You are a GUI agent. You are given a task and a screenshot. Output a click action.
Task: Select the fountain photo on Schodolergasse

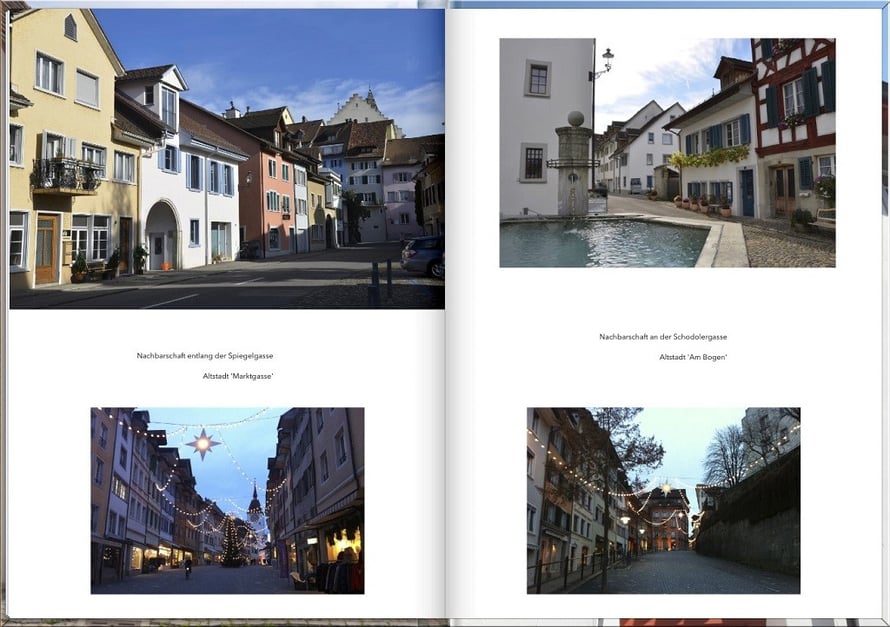pyautogui.click(x=667, y=152)
